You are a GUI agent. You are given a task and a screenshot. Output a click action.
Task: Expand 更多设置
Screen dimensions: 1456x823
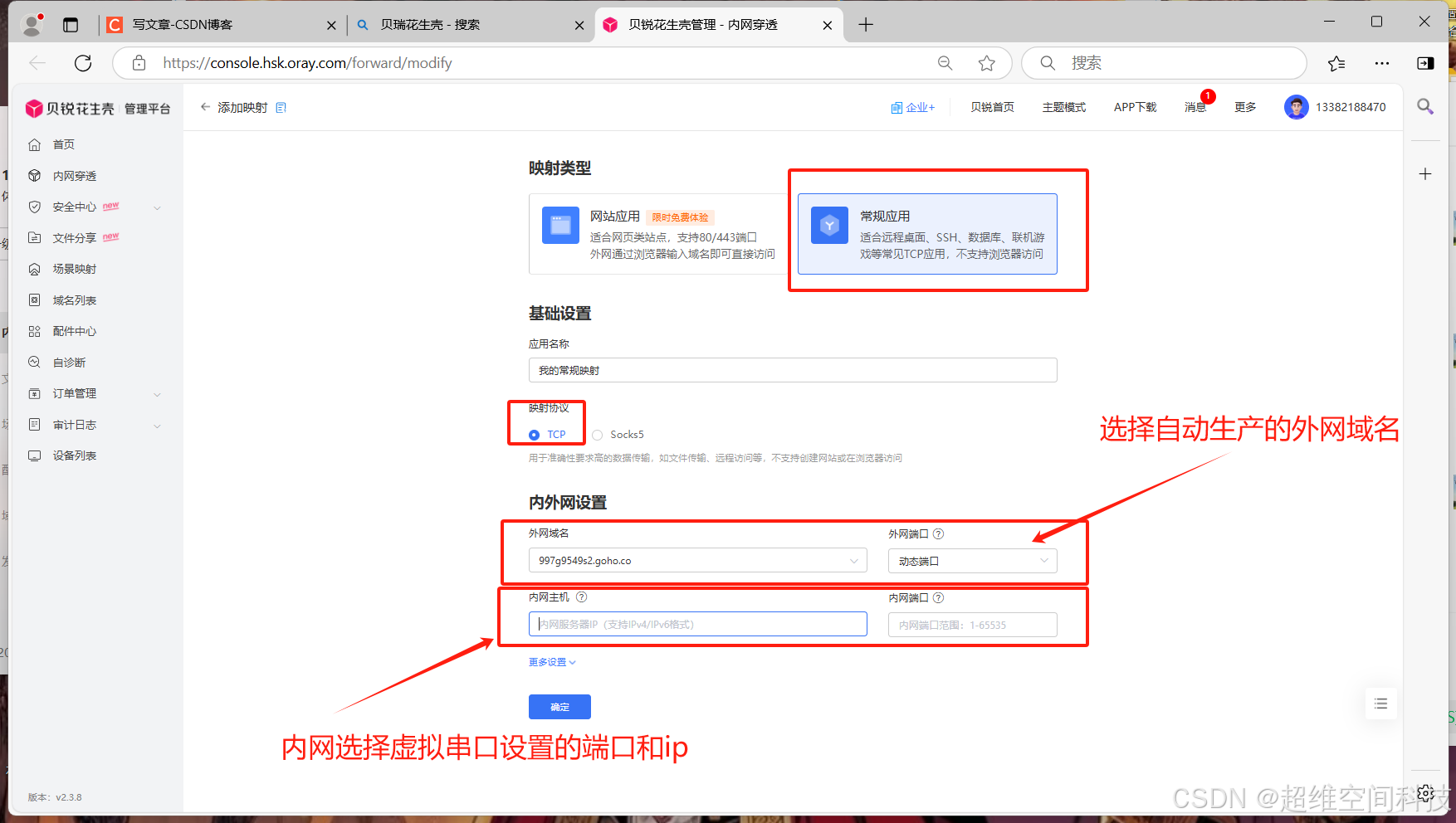point(552,662)
